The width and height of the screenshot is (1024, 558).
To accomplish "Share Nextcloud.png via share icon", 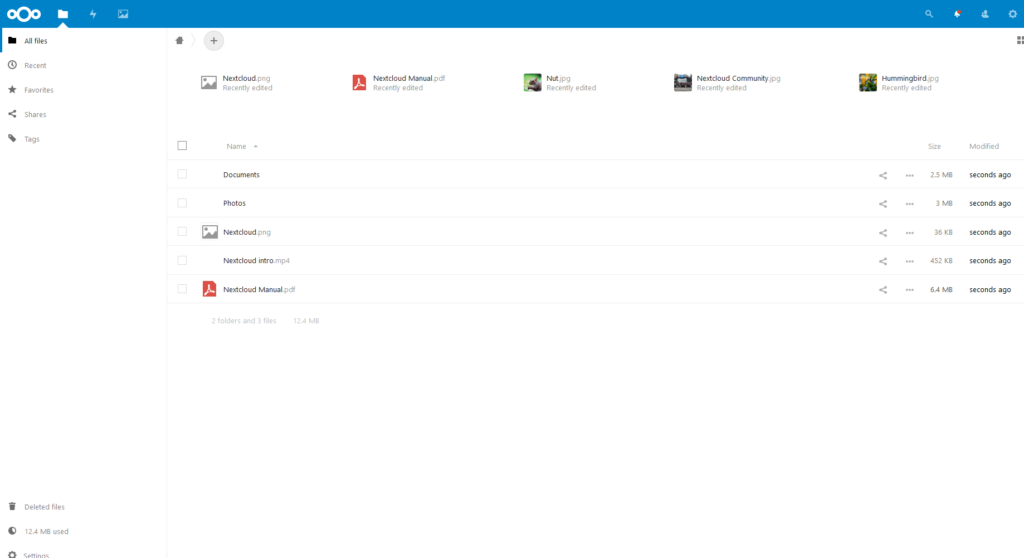I will pyautogui.click(x=883, y=233).
